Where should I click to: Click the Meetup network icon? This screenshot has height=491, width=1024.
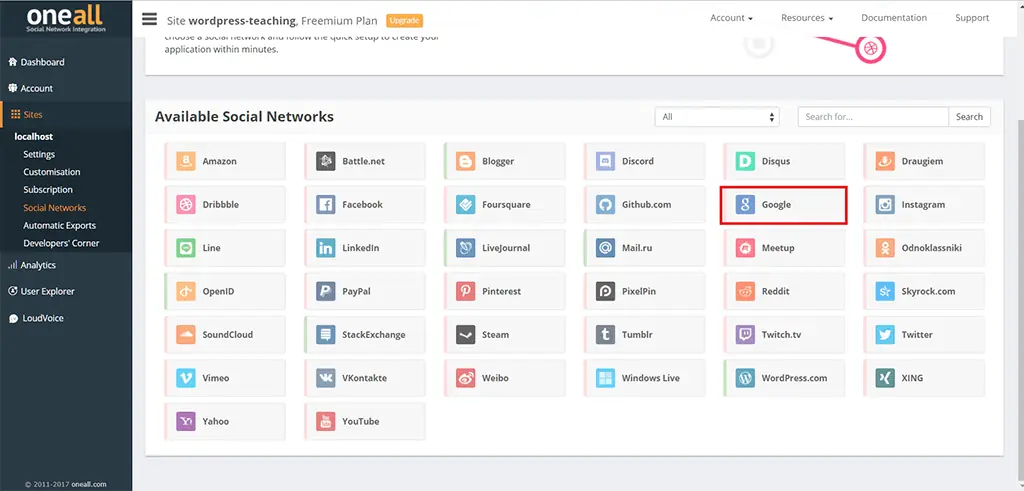745,248
